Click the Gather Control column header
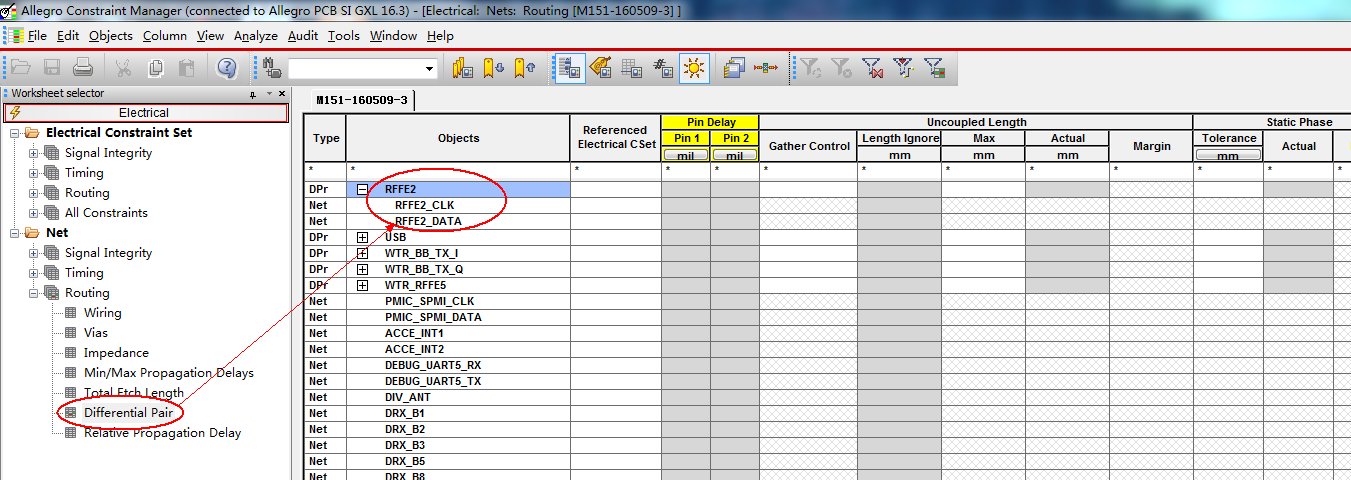This screenshot has height=480, width=1351. click(x=809, y=146)
